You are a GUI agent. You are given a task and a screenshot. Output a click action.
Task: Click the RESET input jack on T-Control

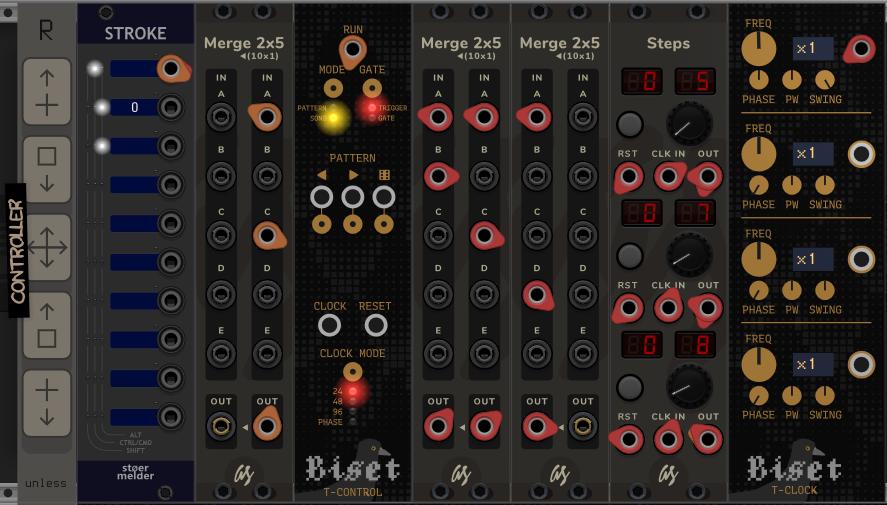tap(376, 325)
